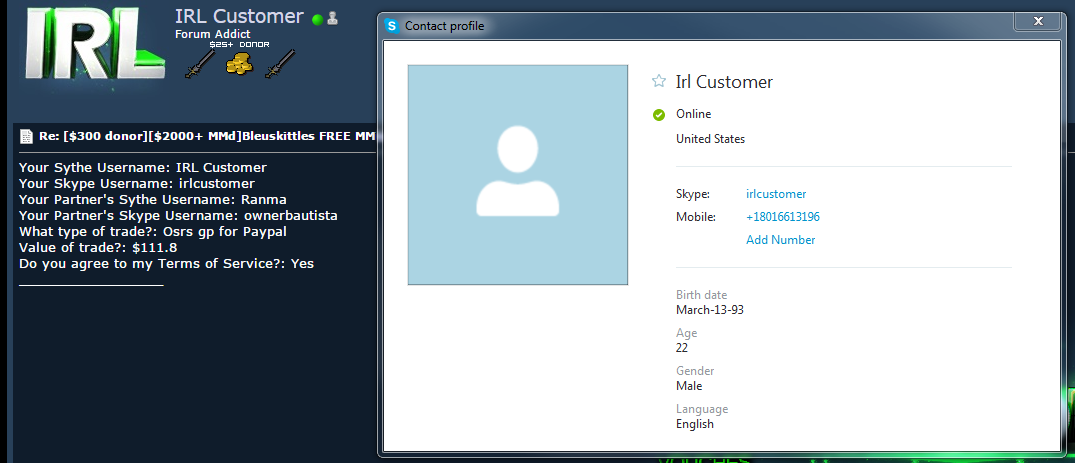The image size is (1075, 463).
Task: Click the Contact profile window title text
Action: [444, 26]
